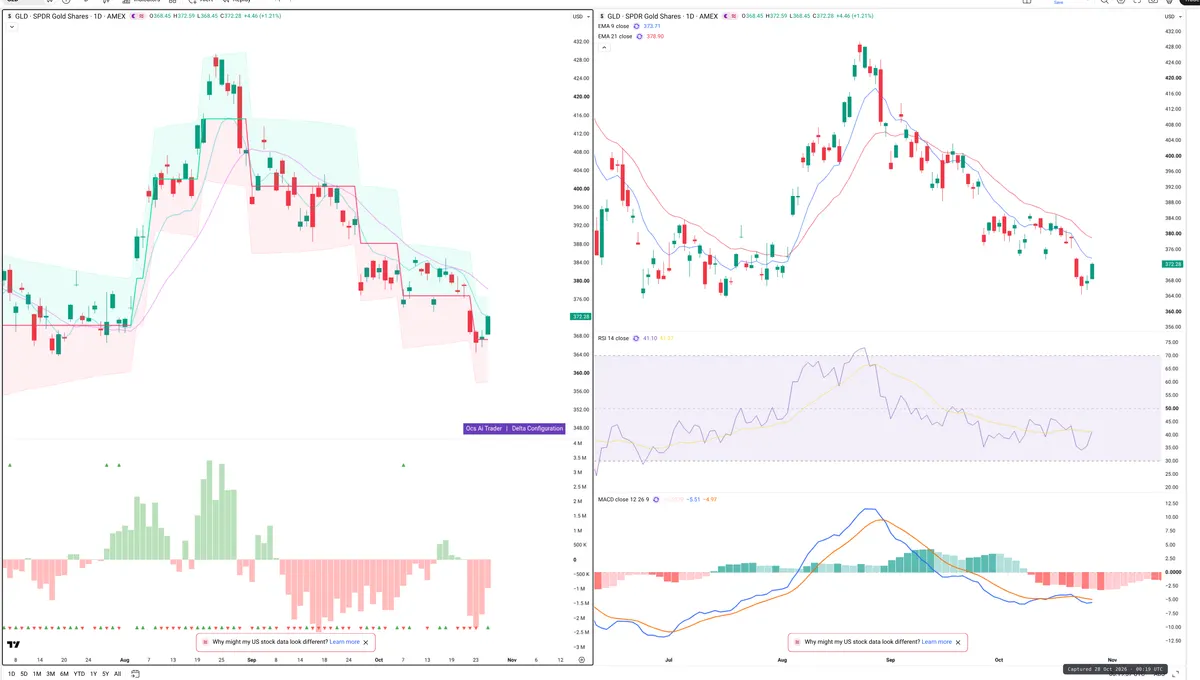Click GLD symbol logo on left chart
The width and height of the screenshot is (1200, 680).
(10, 17)
